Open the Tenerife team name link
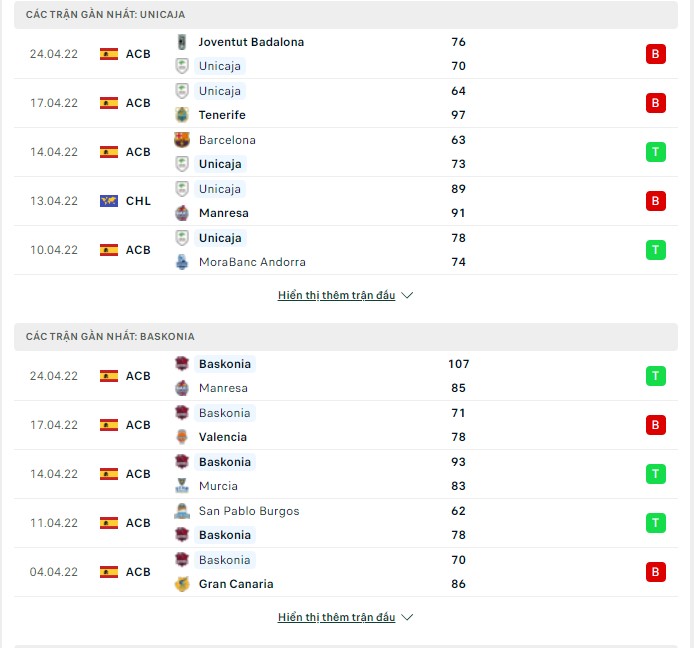The height and width of the screenshot is (648, 694). click(x=222, y=115)
